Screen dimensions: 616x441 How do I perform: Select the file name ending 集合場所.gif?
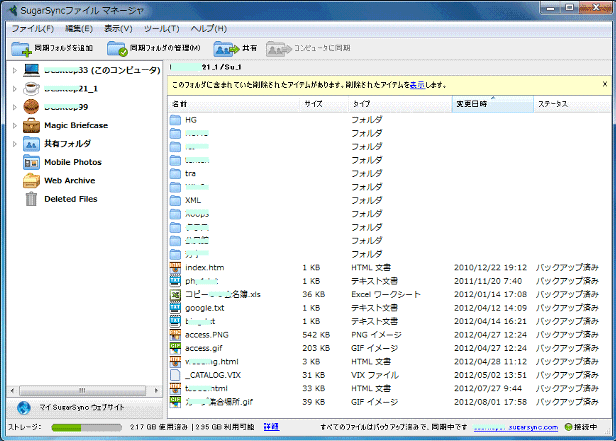(219, 402)
